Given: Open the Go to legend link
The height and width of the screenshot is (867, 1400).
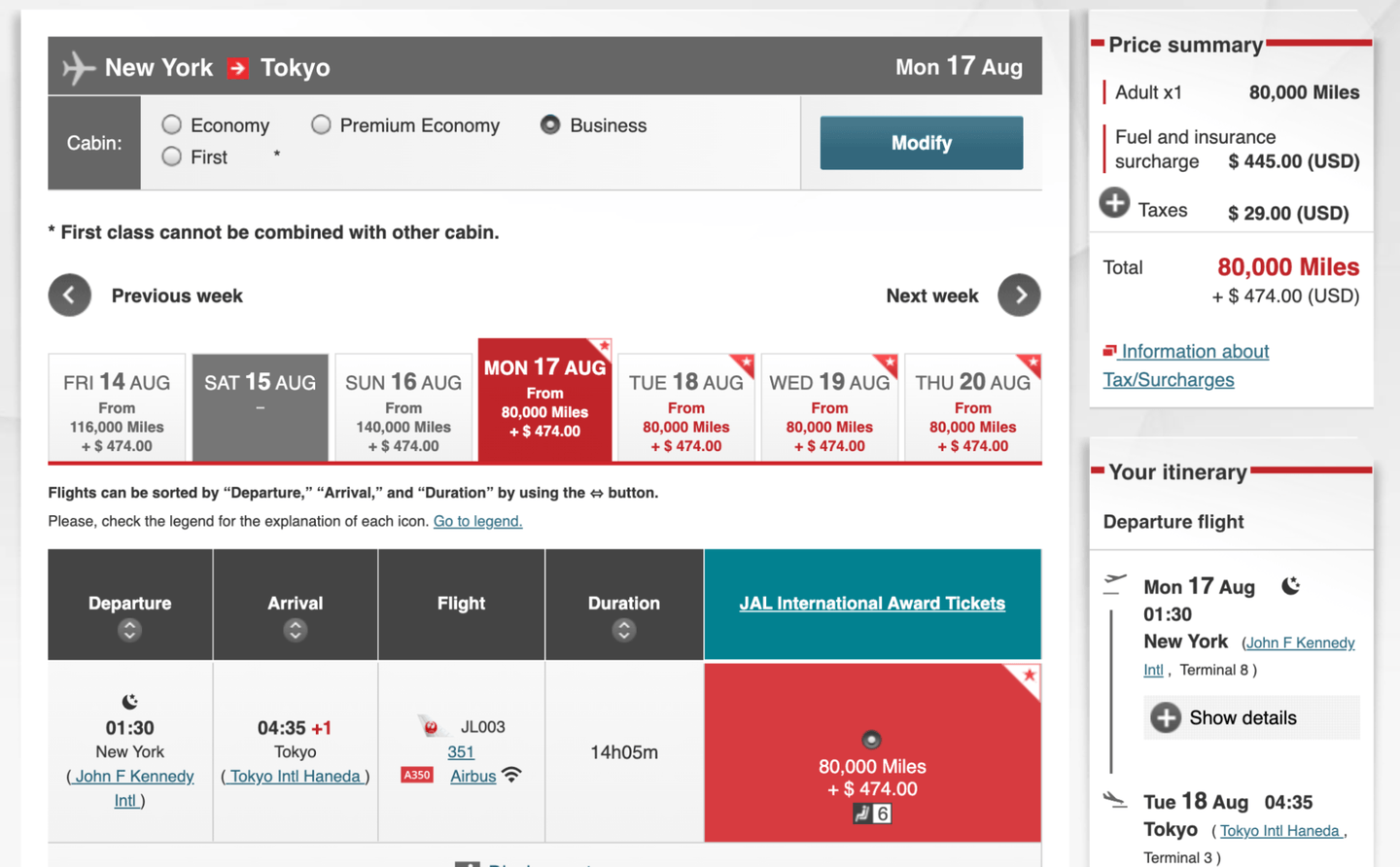Looking at the screenshot, I should click(477, 521).
